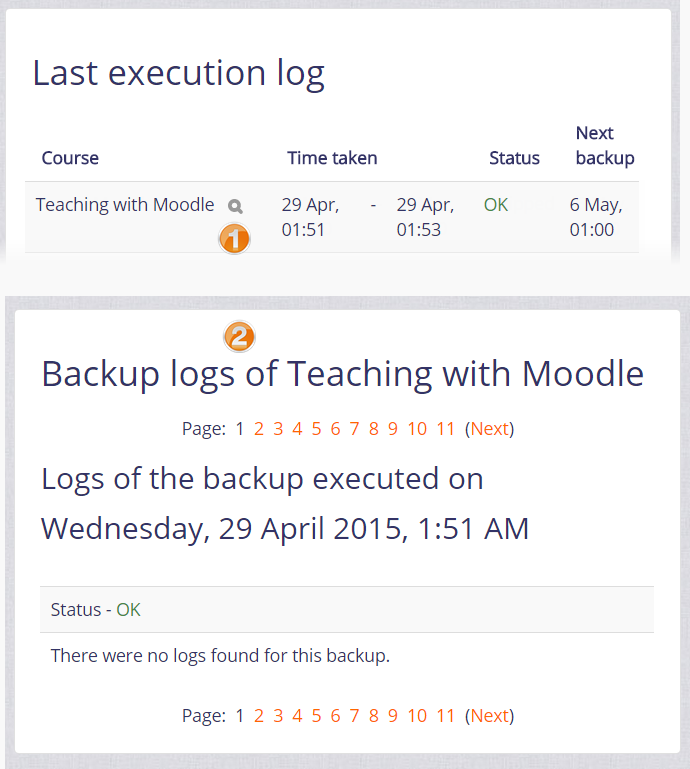Jump to page 10 in bottom pagination
The width and height of the screenshot is (690, 769).
(x=417, y=715)
